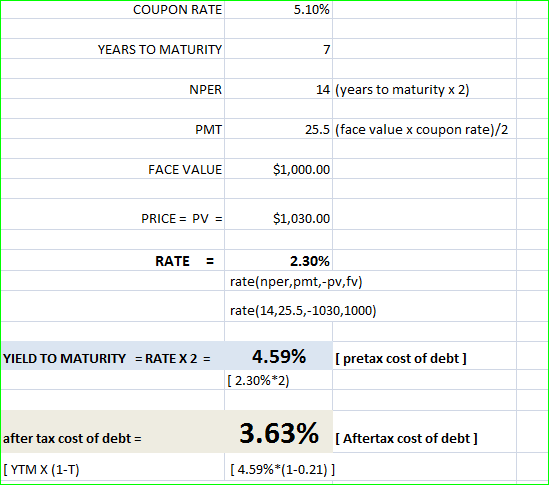Click the [ Aftertax cost of debt ] note
549x485 pixels.
click(406, 438)
